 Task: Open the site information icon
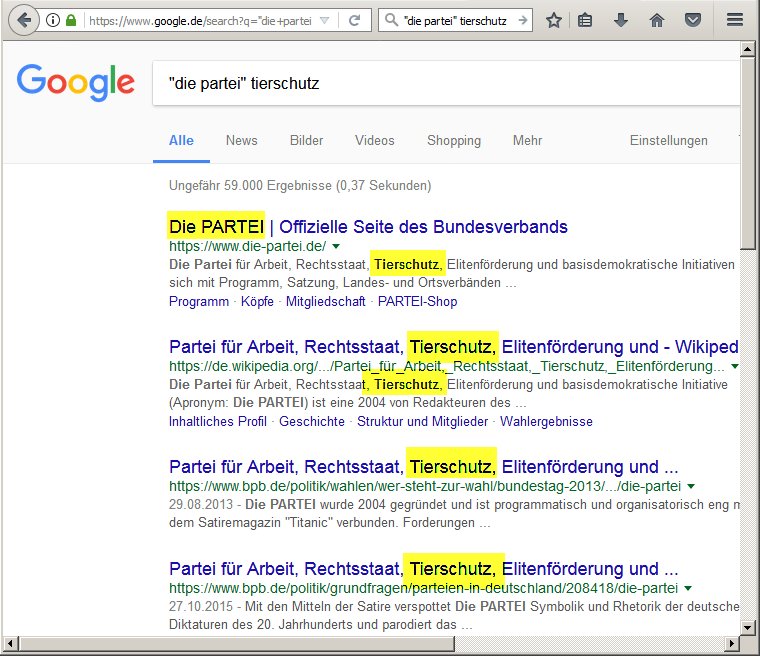[x=53, y=20]
